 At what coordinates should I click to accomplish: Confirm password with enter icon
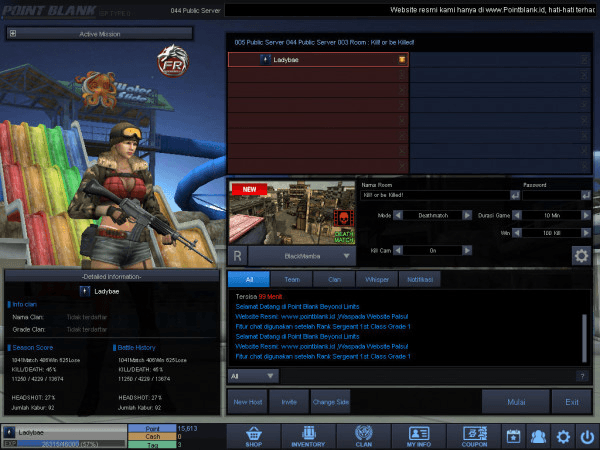tap(585, 196)
